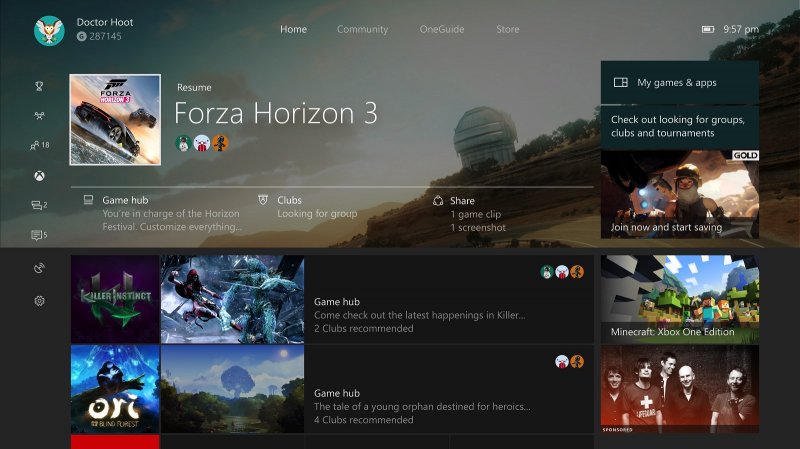The image size is (800, 449).
Task: Select Ori and the Blind Forest tile
Action: pos(115,389)
